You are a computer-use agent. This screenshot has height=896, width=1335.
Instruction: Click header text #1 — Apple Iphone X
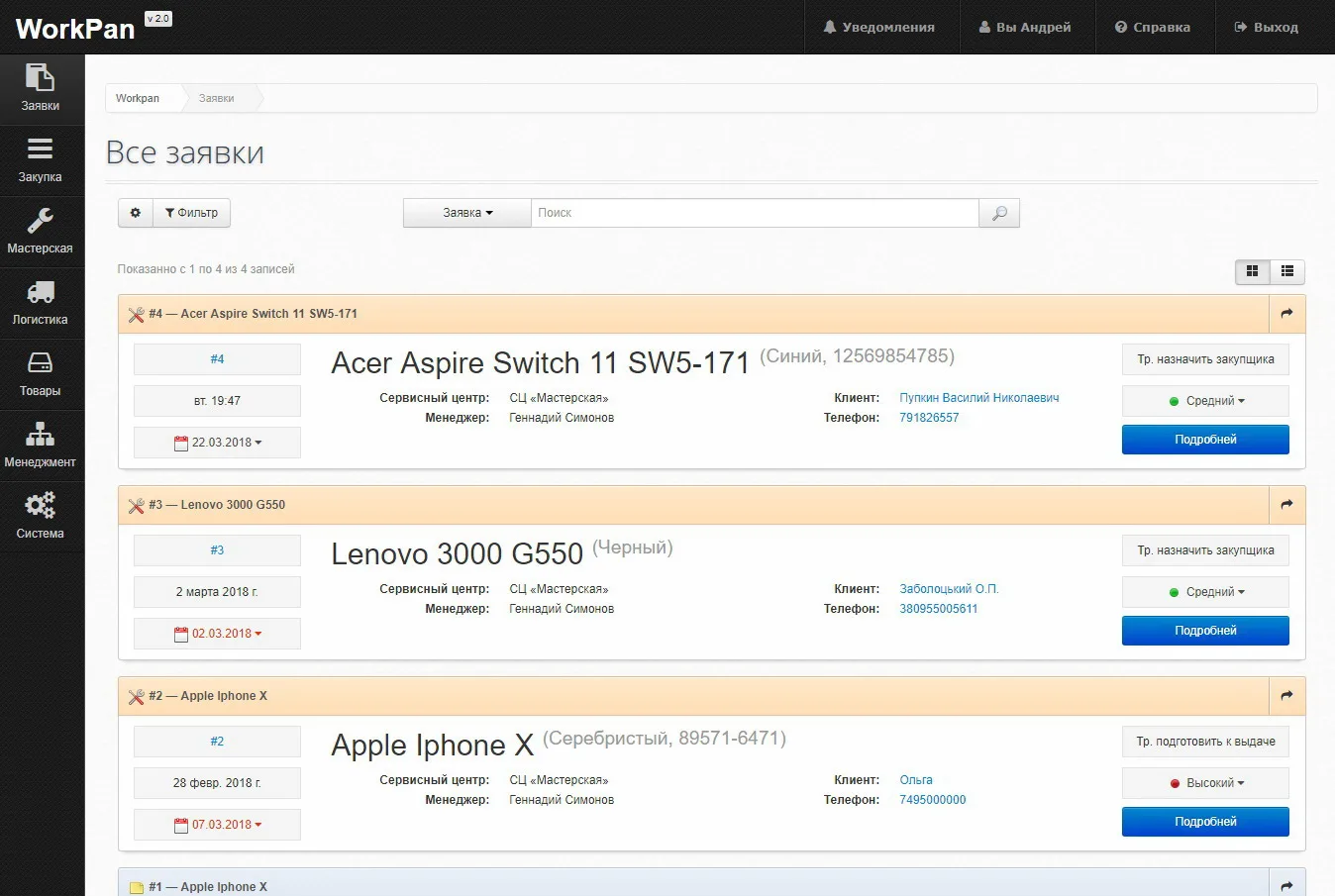pyautogui.click(x=208, y=887)
